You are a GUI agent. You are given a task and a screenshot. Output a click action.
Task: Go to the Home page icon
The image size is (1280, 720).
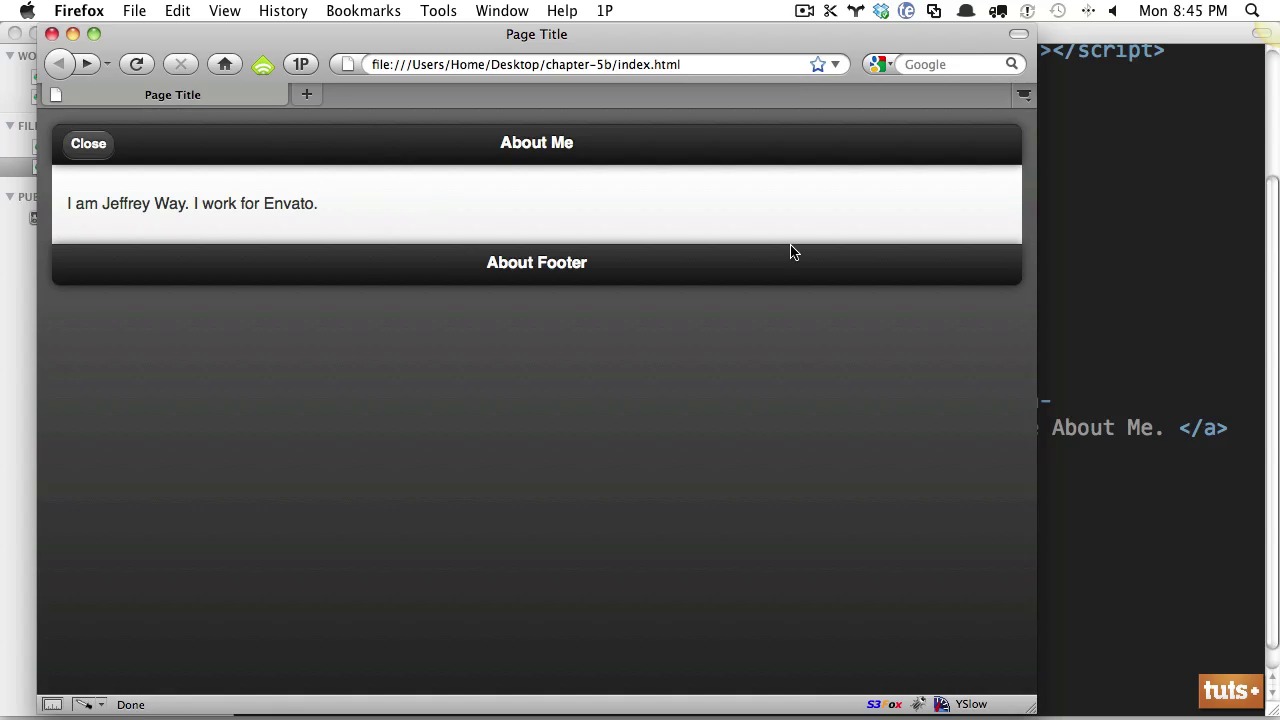click(x=225, y=64)
